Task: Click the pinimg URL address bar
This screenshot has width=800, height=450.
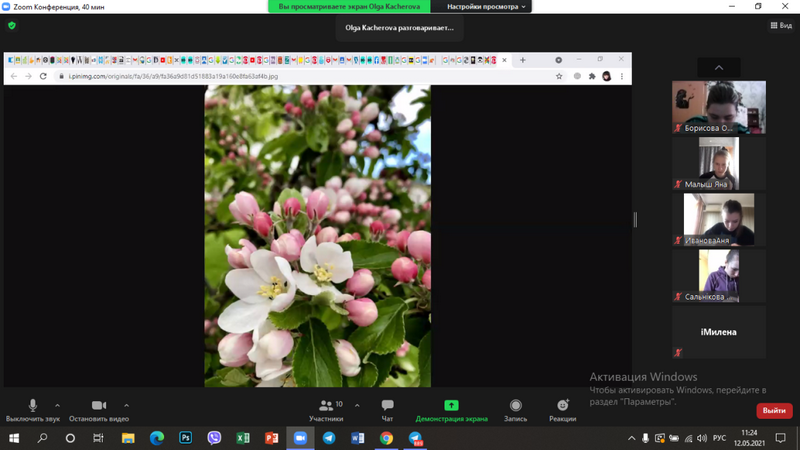Action: click(x=304, y=76)
